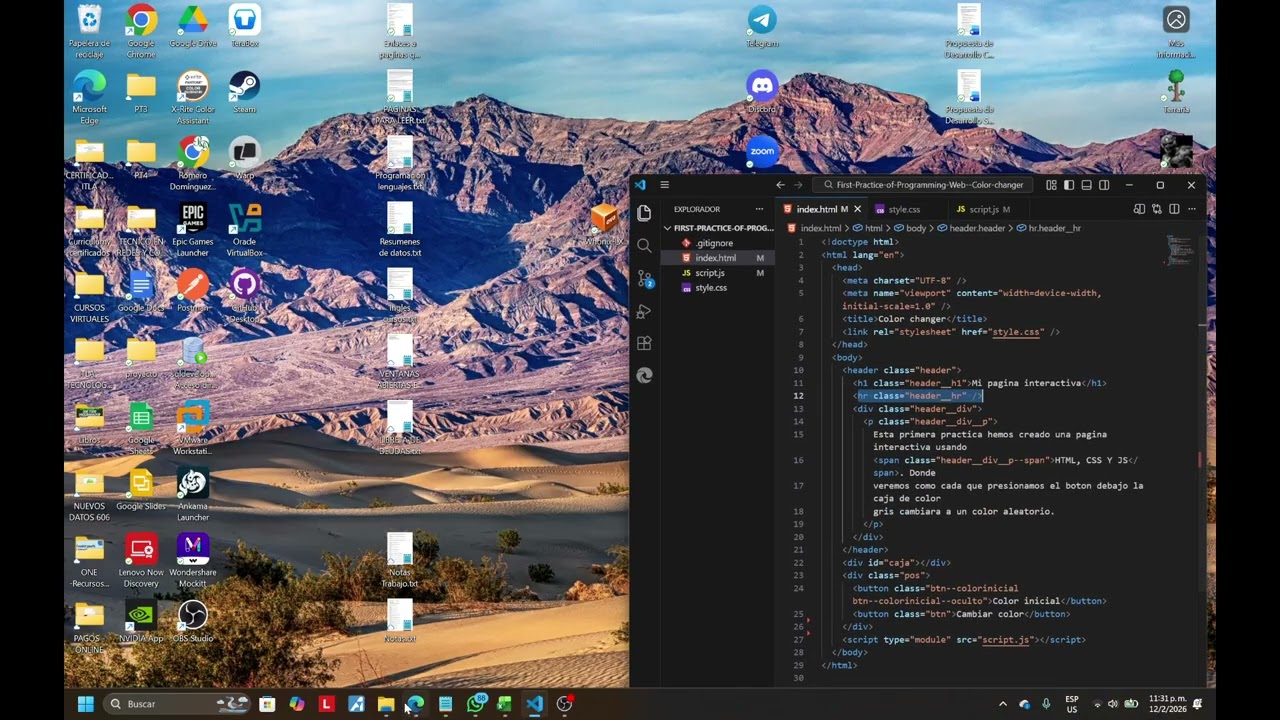Open script.js in the Explorer tree

tap(717, 273)
